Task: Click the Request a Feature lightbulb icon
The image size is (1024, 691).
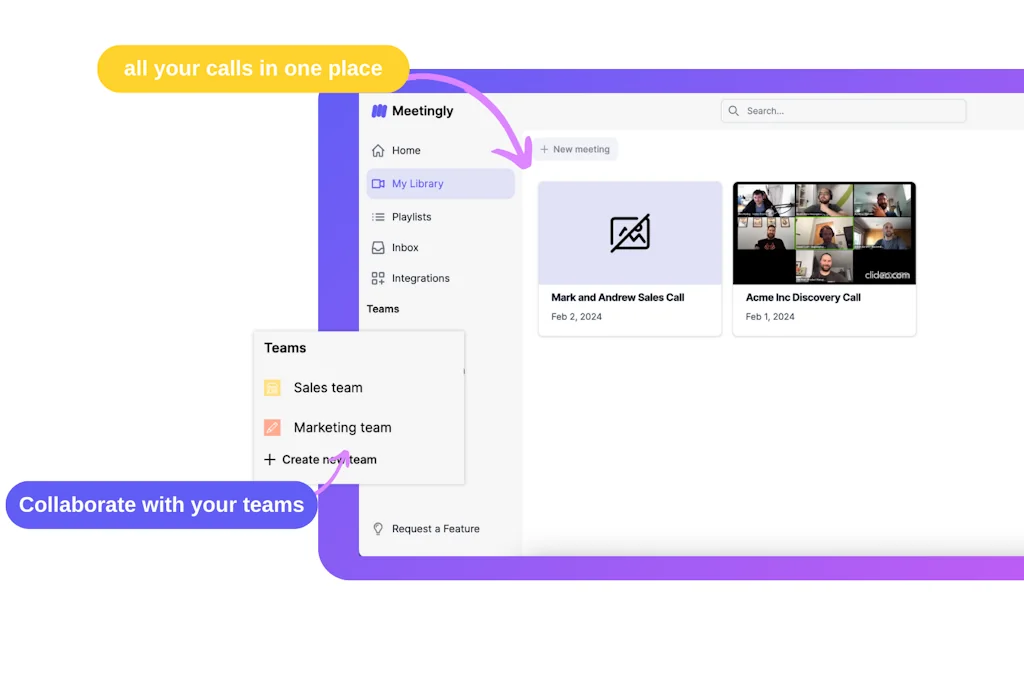Action: (x=378, y=528)
